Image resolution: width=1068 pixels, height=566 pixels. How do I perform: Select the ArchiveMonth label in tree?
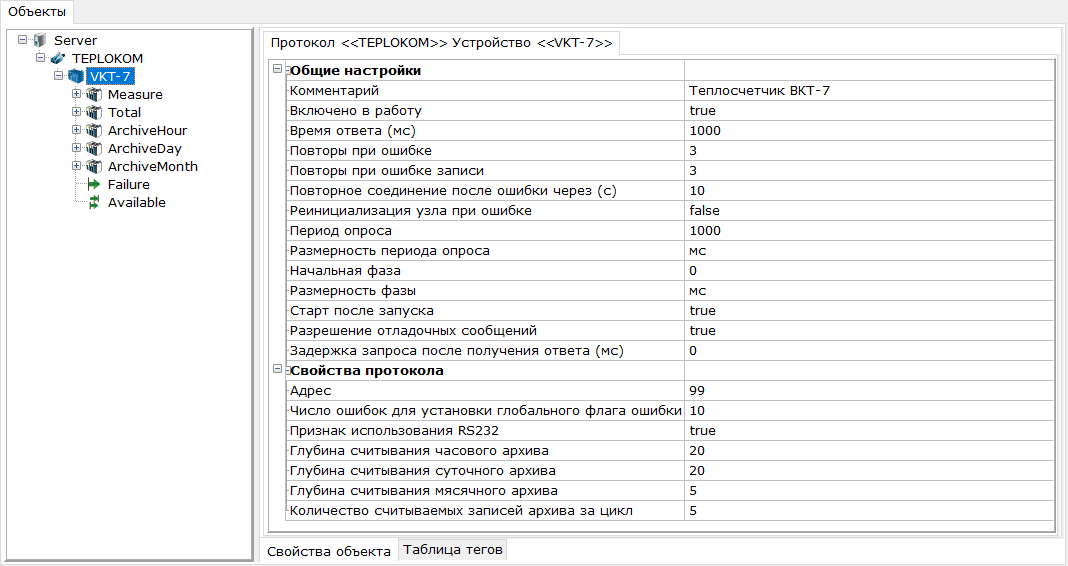coord(153,166)
